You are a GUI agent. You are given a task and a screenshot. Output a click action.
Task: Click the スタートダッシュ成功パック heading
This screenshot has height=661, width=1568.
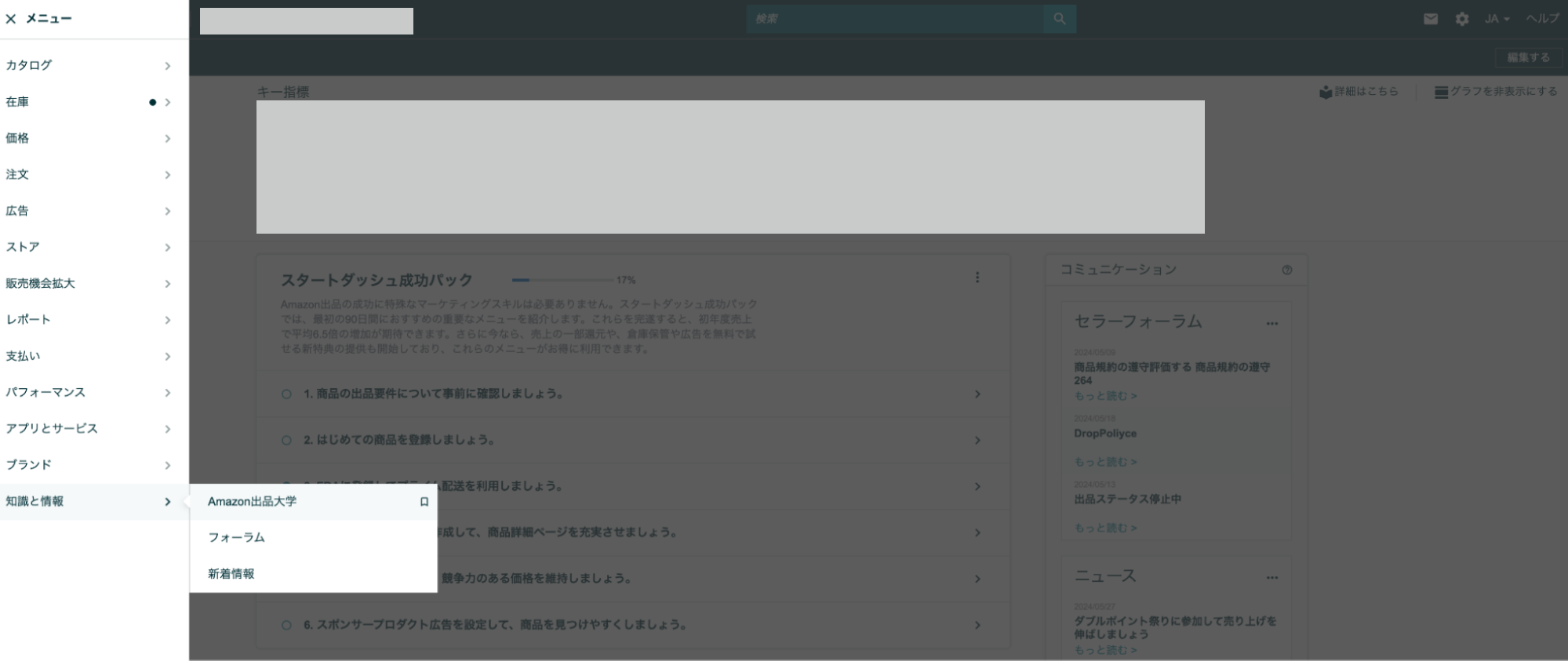(377, 280)
